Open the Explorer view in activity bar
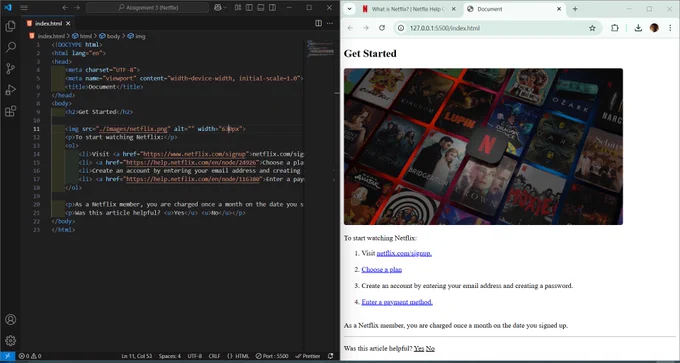This screenshot has width=680, height=363. [10, 26]
